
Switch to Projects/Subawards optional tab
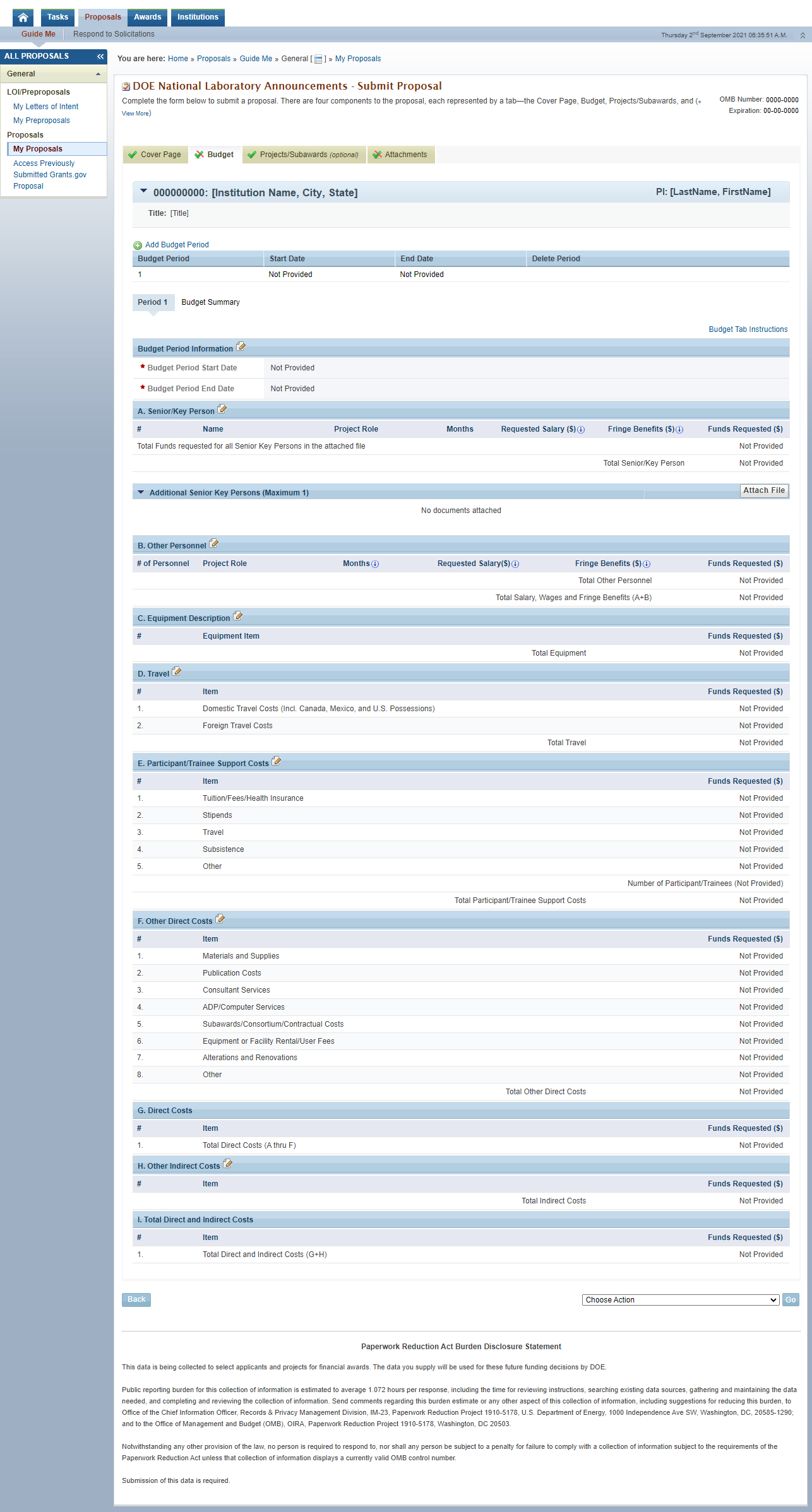click(304, 155)
